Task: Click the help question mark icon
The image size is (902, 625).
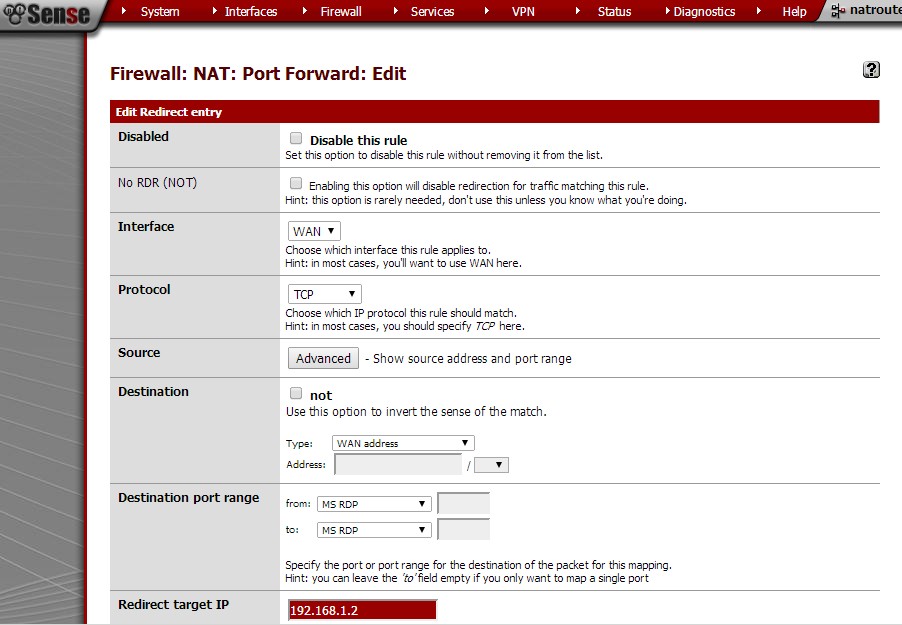Action: [871, 70]
